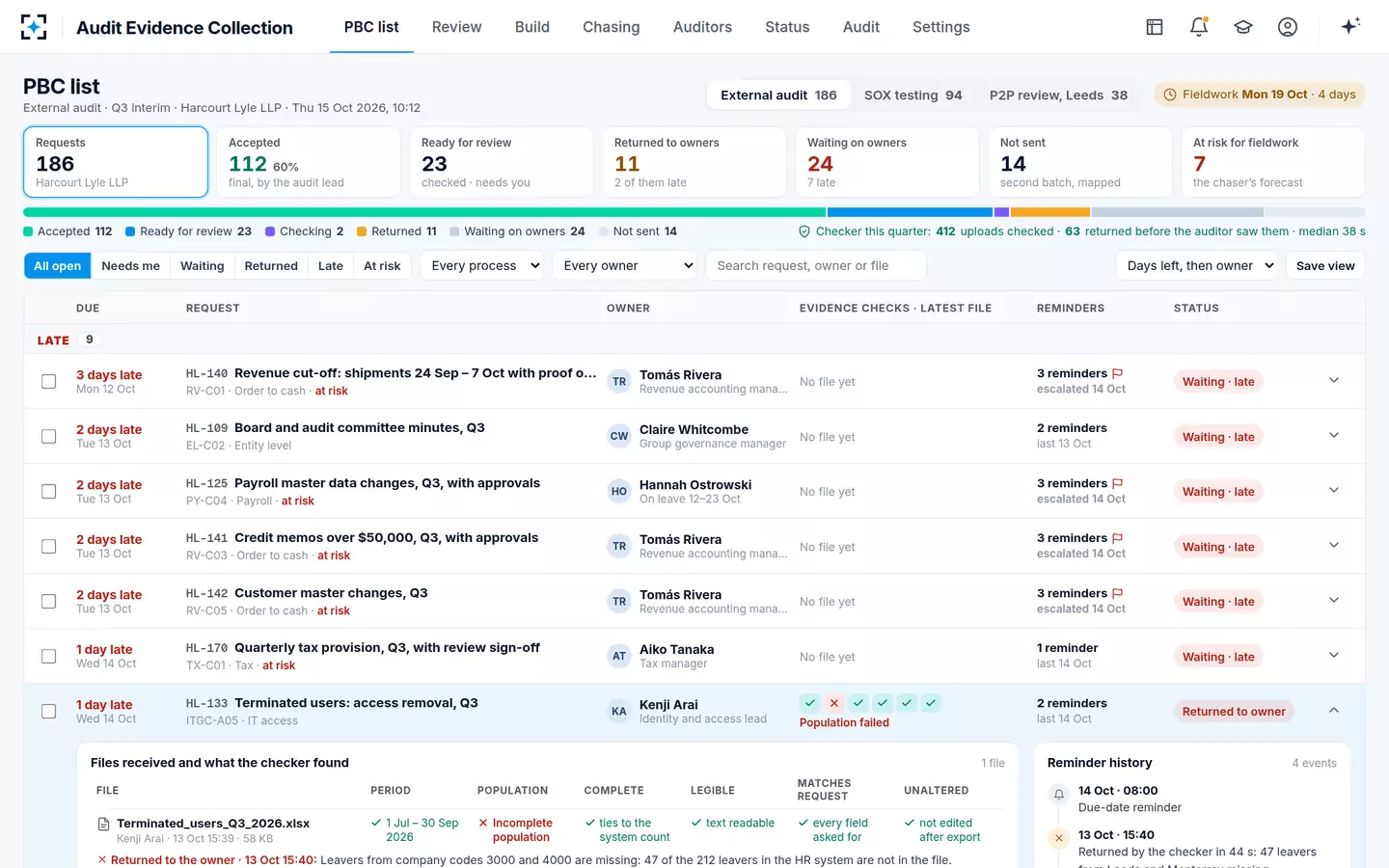The height and width of the screenshot is (868, 1389).
Task: Check the HL-141 Credit memos row
Action: [48, 547]
